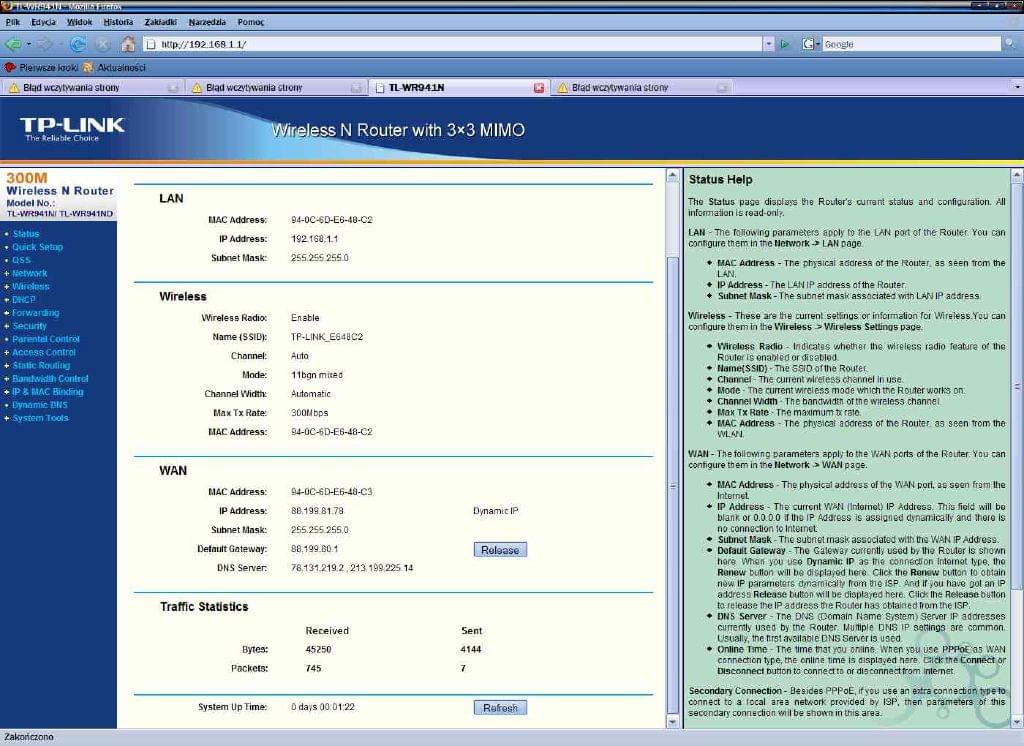The height and width of the screenshot is (746, 1024).
Task: Switch to the TL-WR941N tab
Action: (x=459, y=88)
